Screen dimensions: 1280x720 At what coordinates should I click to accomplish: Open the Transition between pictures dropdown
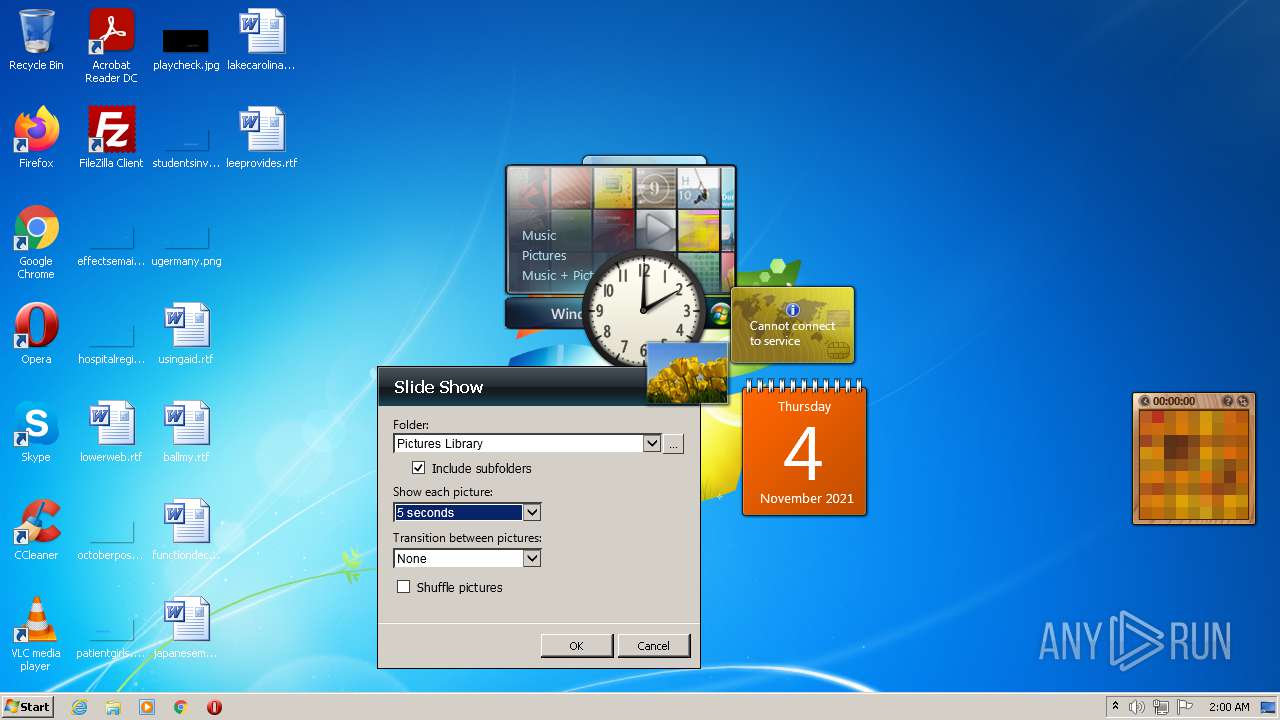click(532, 558)
